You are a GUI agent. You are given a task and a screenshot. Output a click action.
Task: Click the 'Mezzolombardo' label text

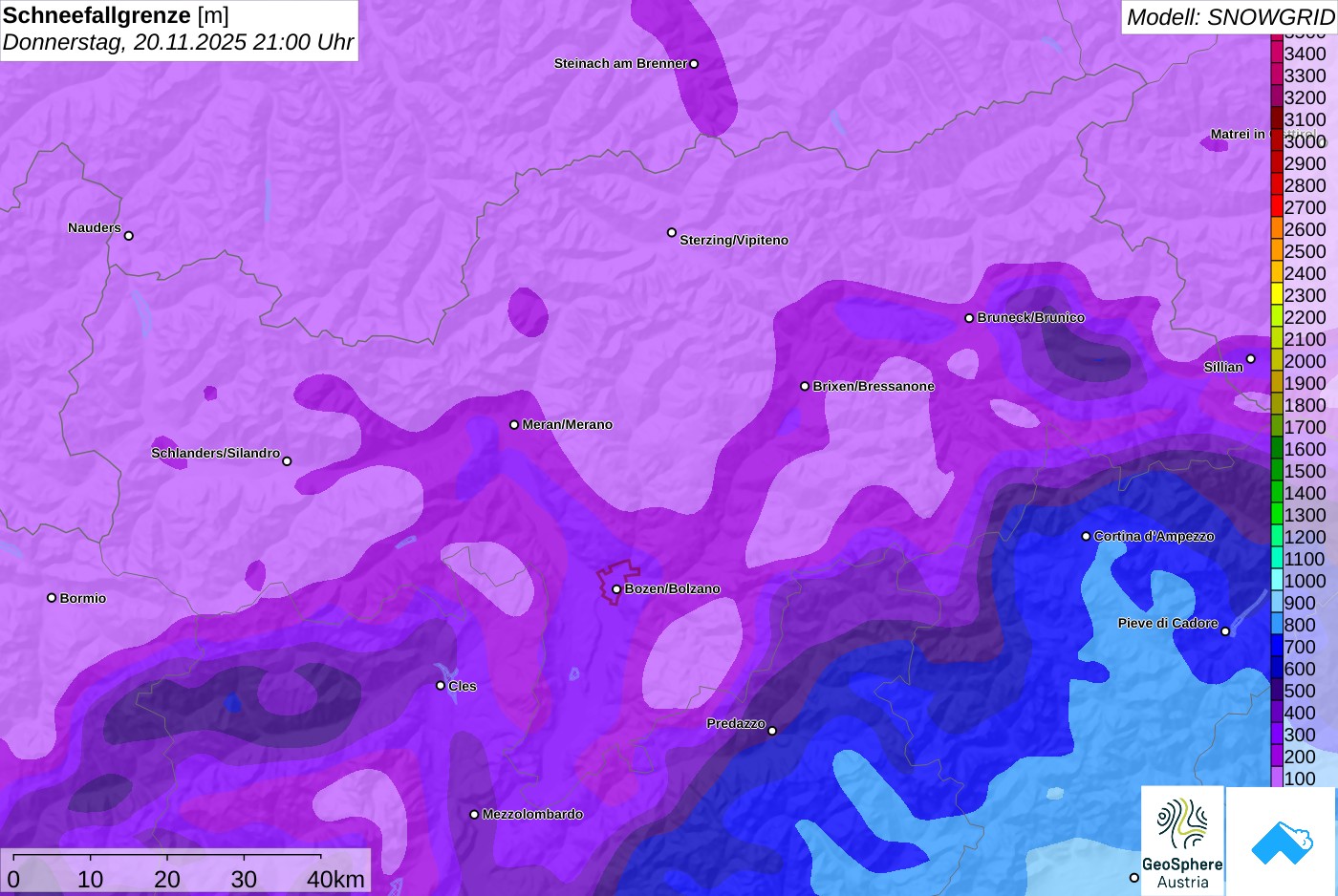[x=532, y=815]
